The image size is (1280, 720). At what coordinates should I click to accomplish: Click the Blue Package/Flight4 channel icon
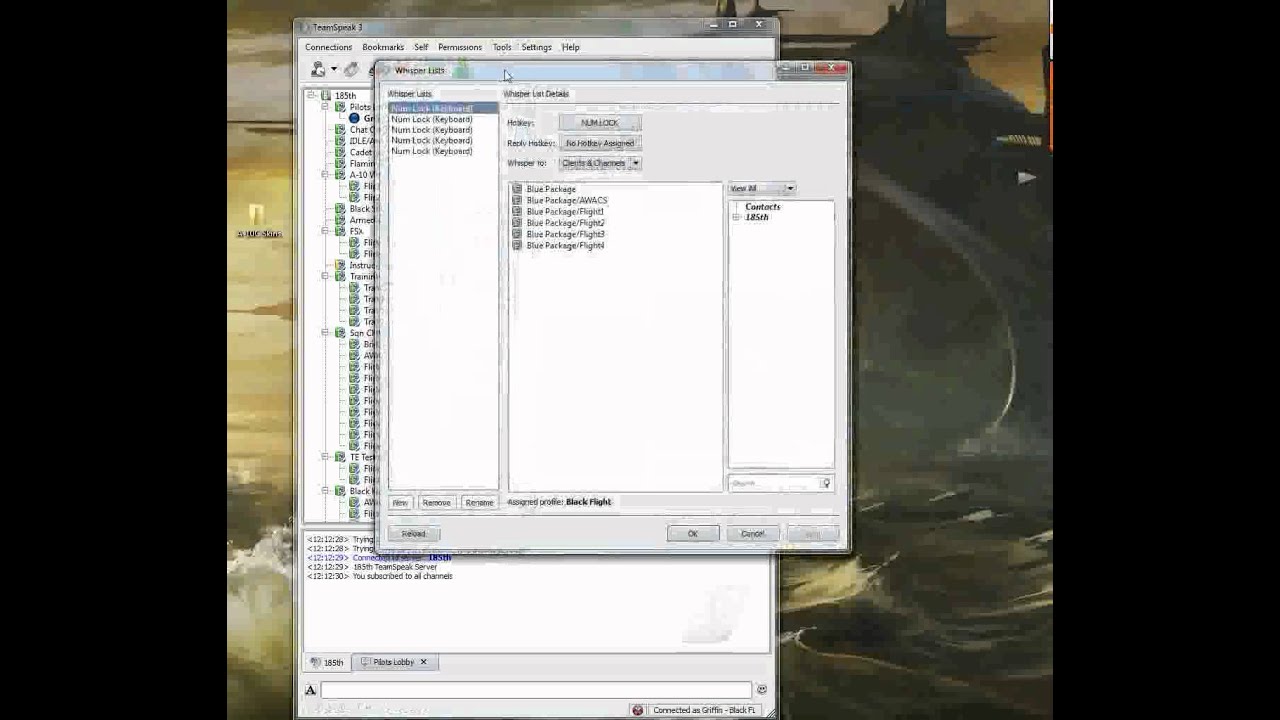[x=517, y=245]
